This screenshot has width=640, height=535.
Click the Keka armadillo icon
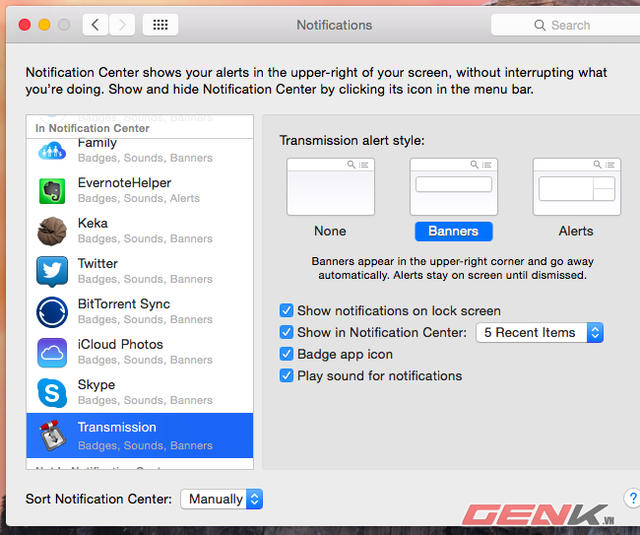coord(52,231)
